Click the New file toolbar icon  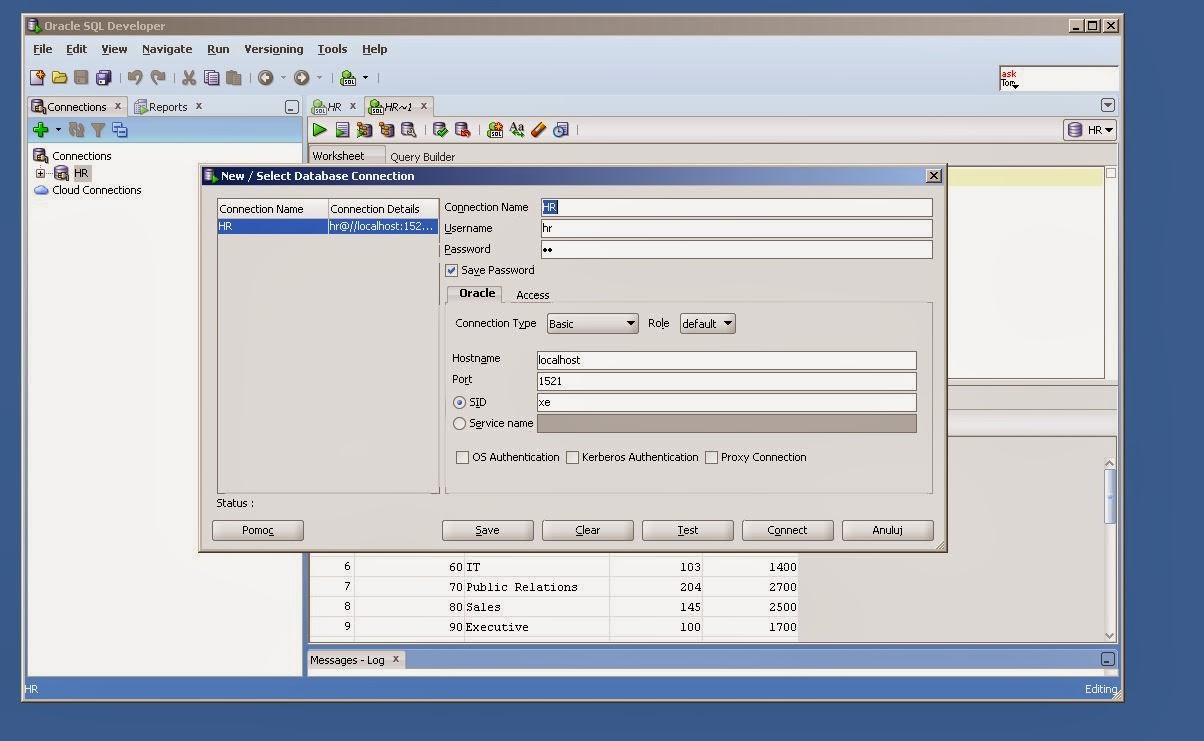pyautogui.click(x=38, y=78)
